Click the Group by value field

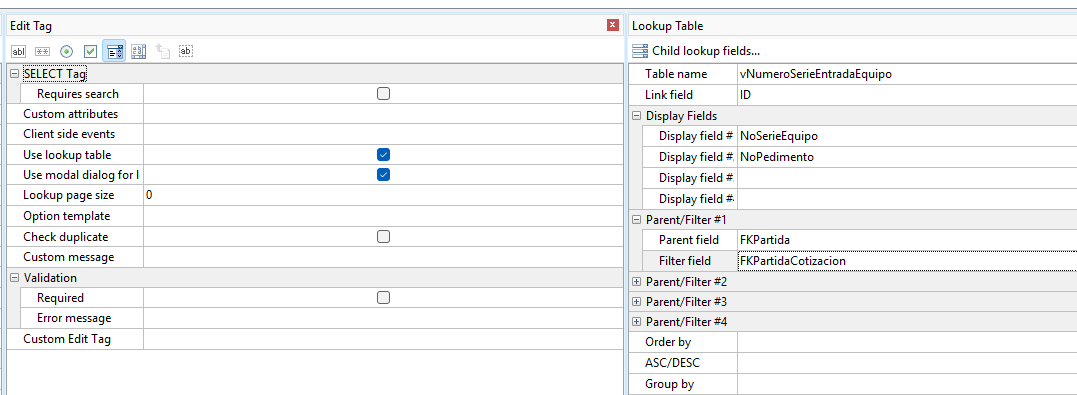(x=907, y=384)
